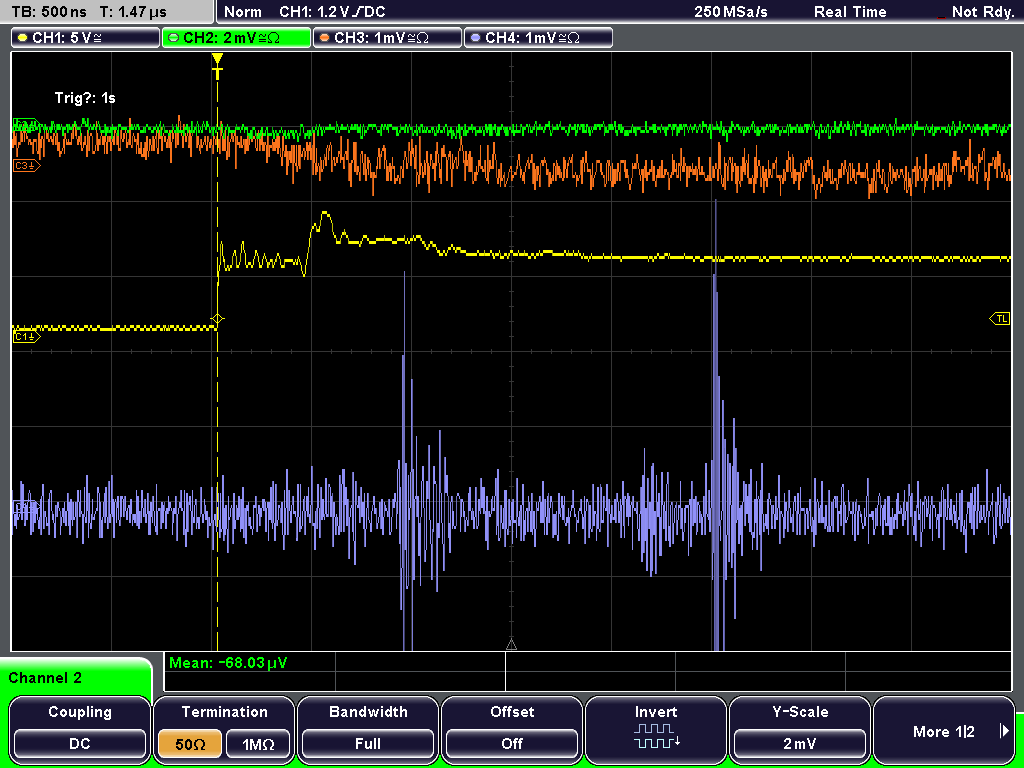Click the orange CH3 color dot

324,38
